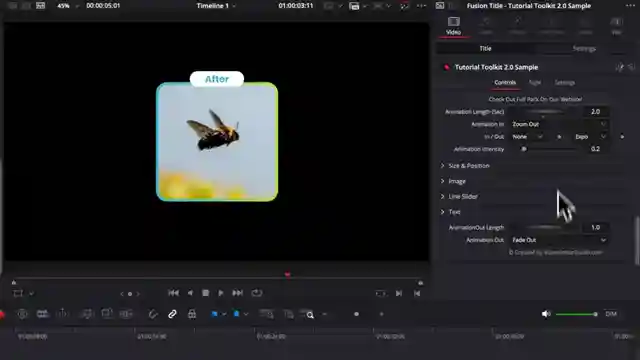The image size is (640, 360).
Task: Click the full extent zoom icon
Action: coord(267,314)
